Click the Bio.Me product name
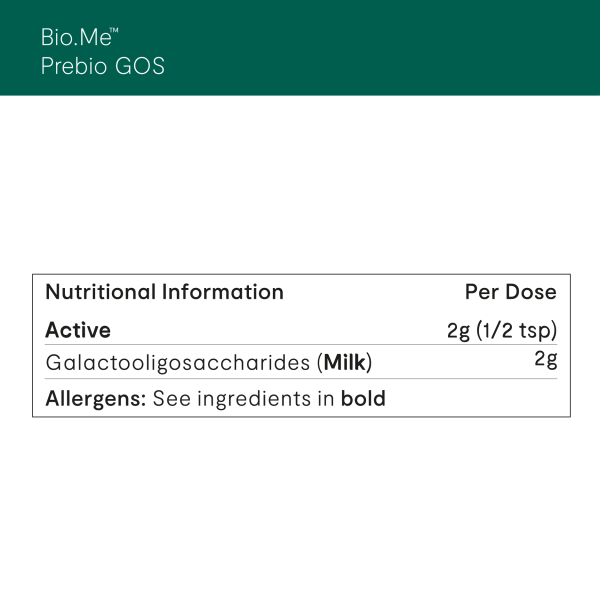The width and height of the screenshot is (600, 600). (x=75, y=38)
